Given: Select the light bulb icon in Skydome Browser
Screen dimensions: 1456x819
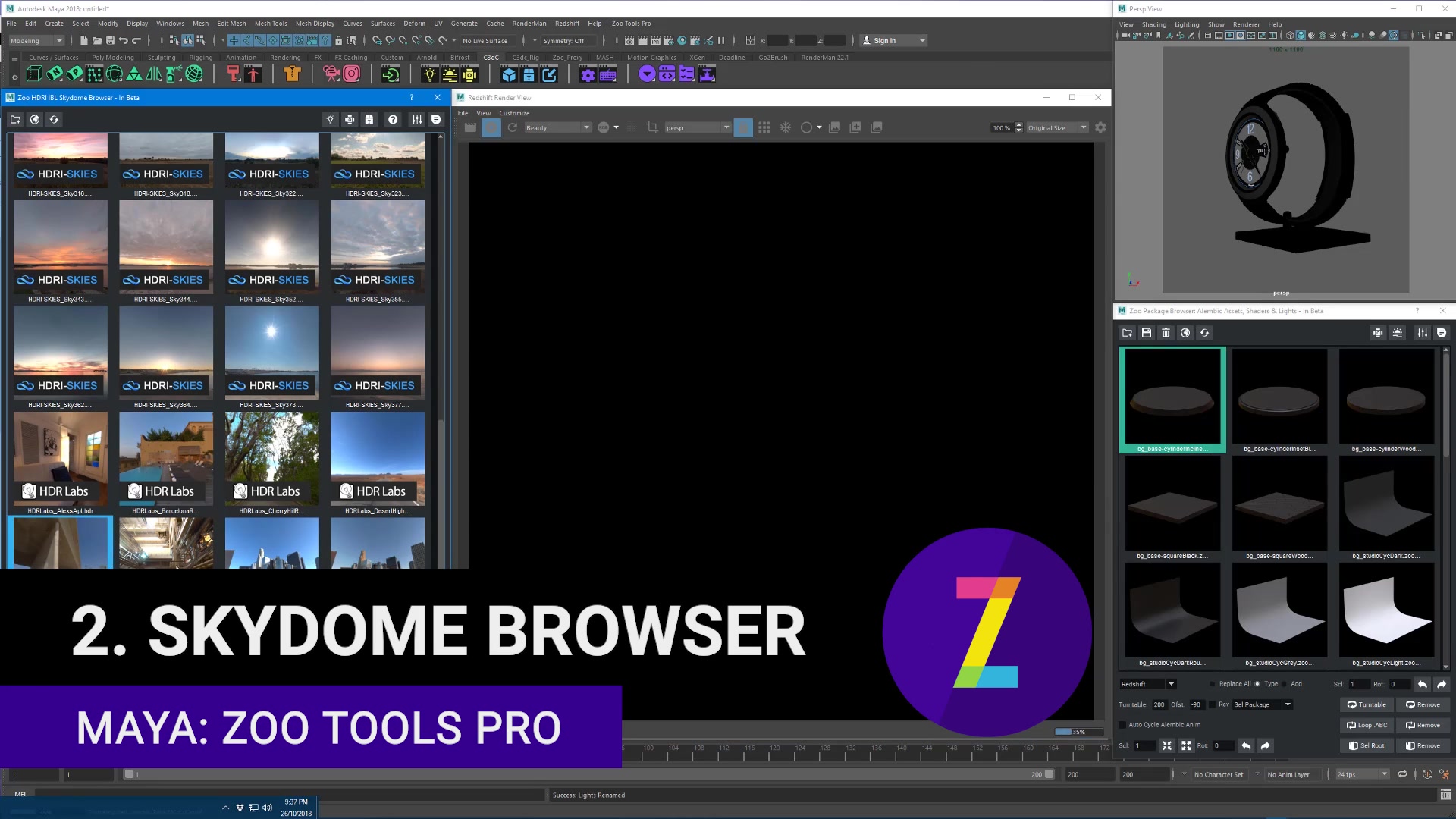Looking at the screenshot, I should pyautogui.click(x=330, y=119).
